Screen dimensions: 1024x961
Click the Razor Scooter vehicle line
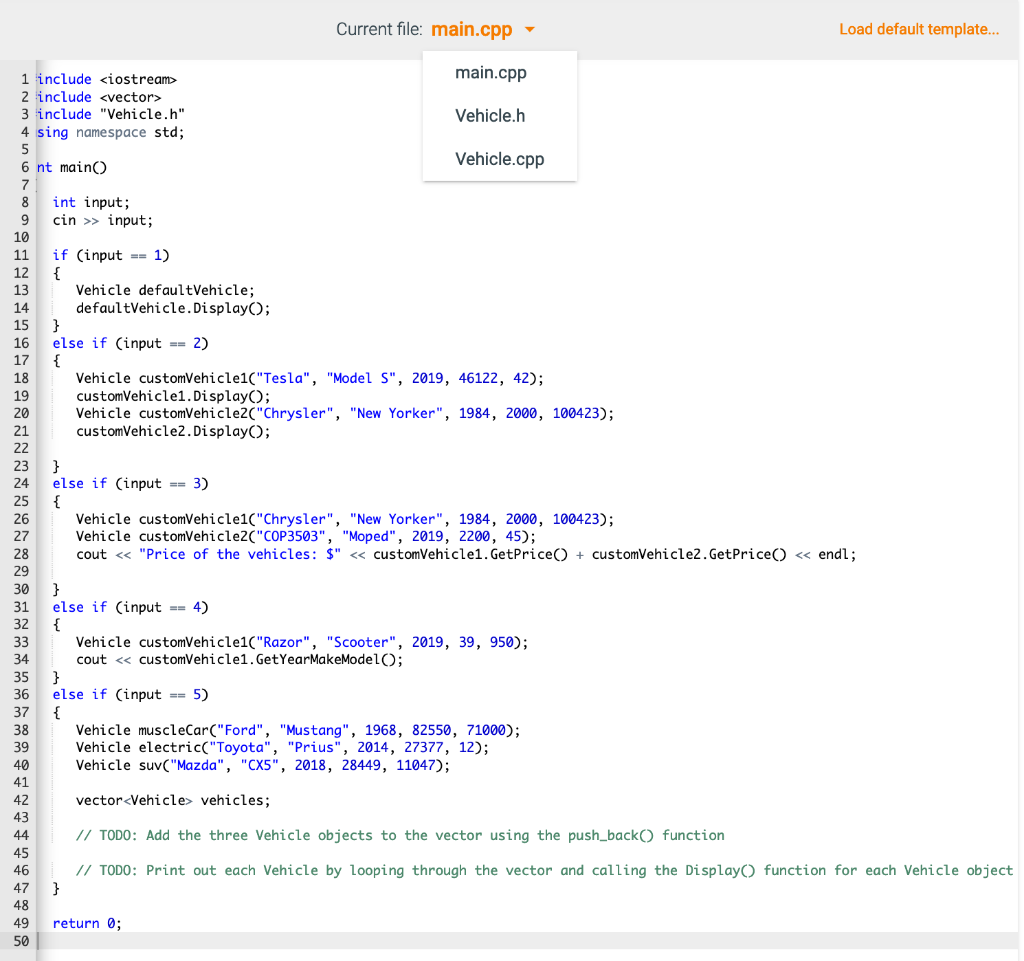click(x=302, y=642)
